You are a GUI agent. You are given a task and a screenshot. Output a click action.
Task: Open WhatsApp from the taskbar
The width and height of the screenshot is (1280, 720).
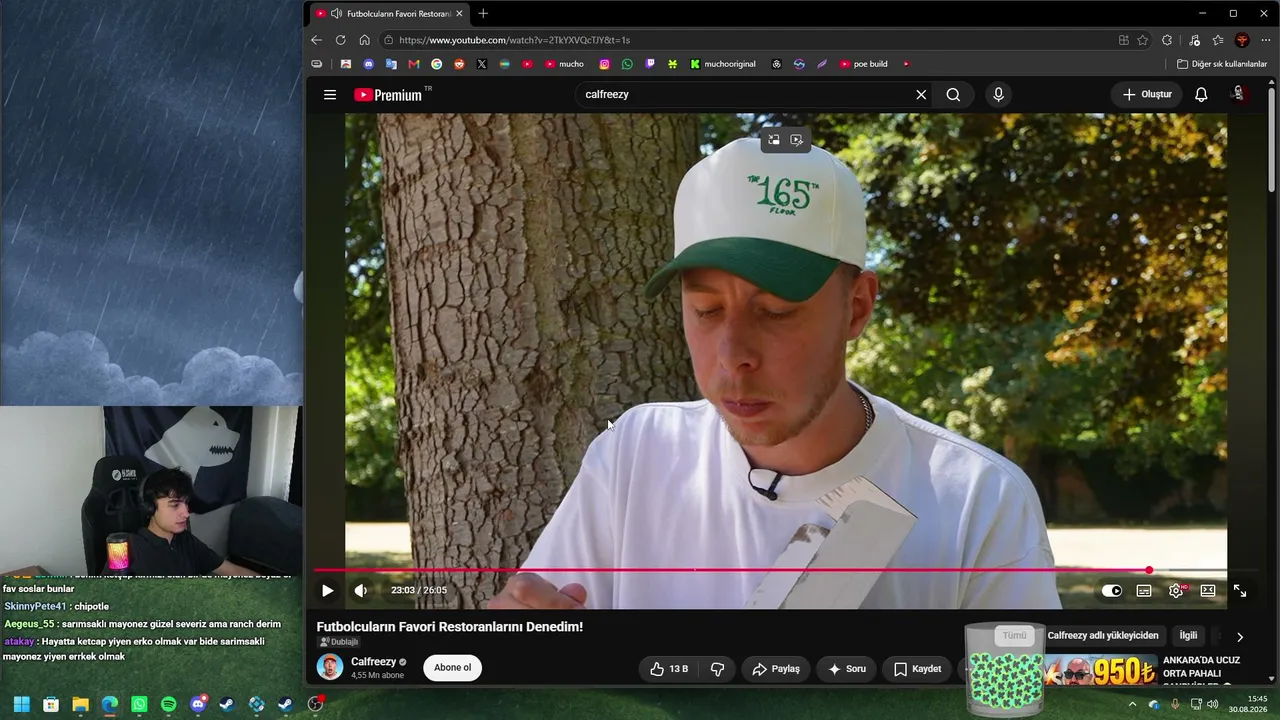point(139,705)
